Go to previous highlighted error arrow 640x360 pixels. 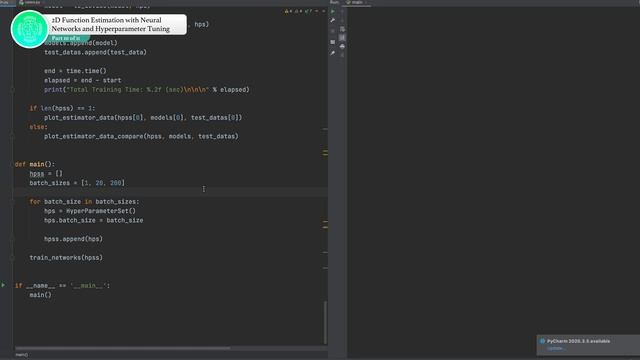[316, 11]
